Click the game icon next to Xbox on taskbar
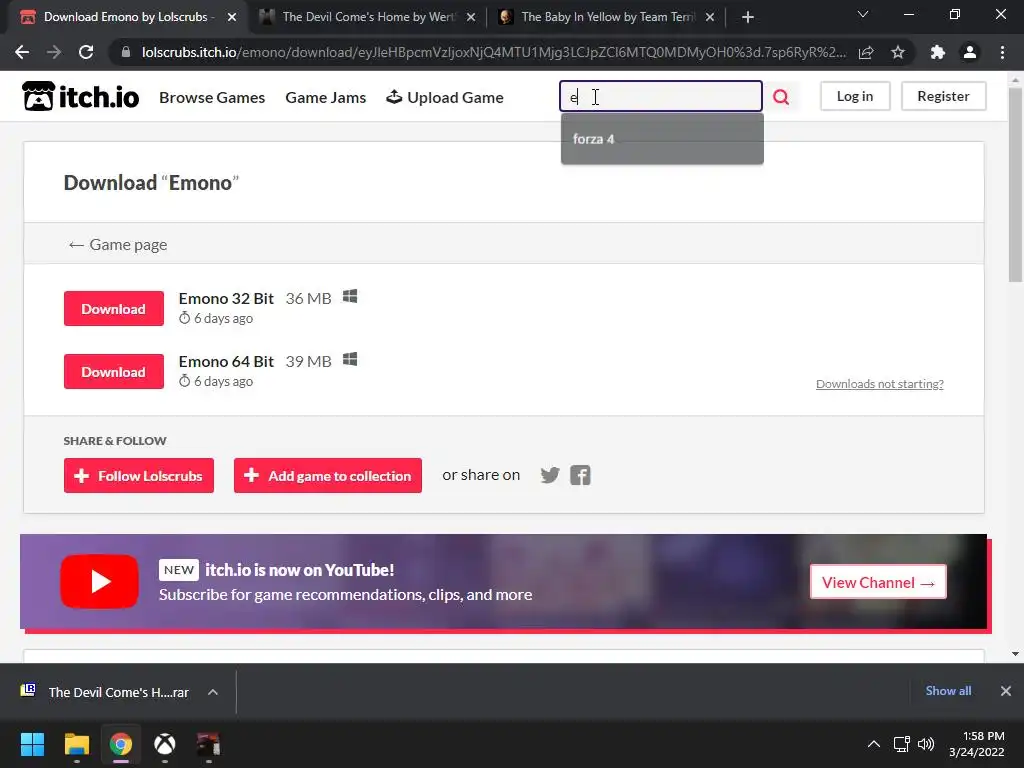This screenshot has height=768, width=1024. coord(208,744)
